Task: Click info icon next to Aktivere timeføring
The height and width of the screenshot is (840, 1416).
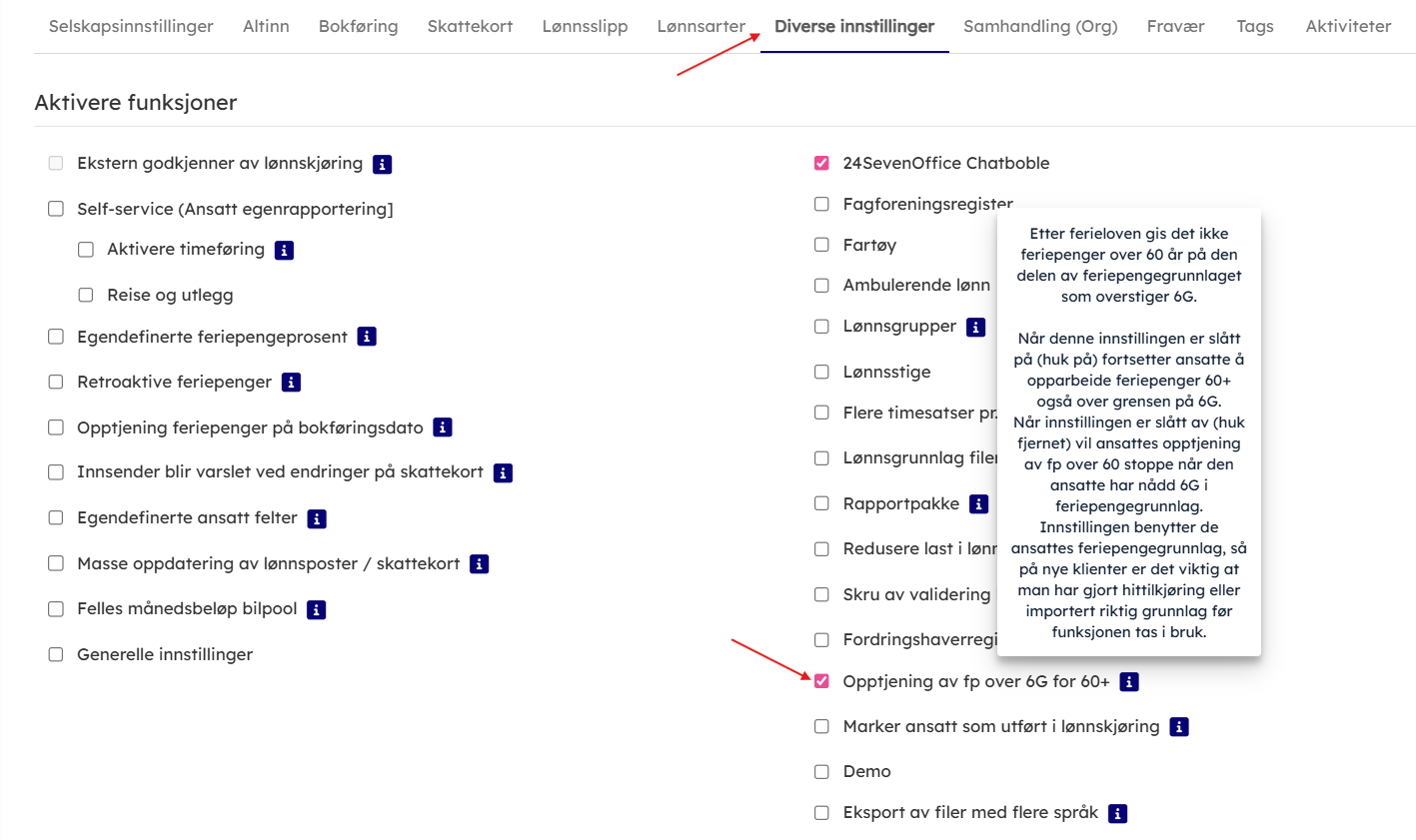Action: point(284,250)
